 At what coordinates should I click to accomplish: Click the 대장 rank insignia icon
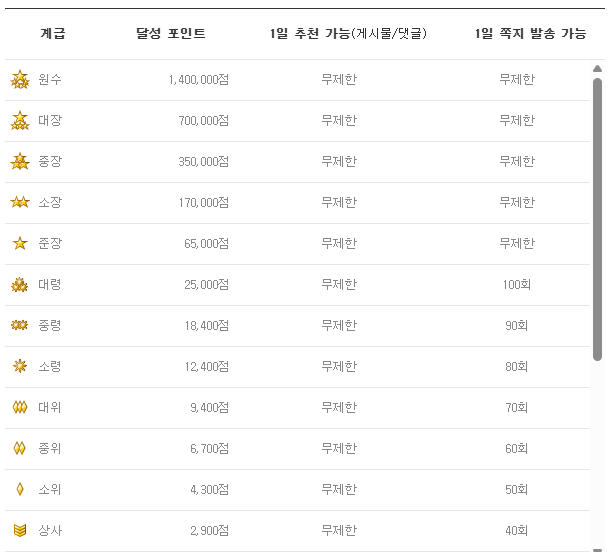[20, 120]
